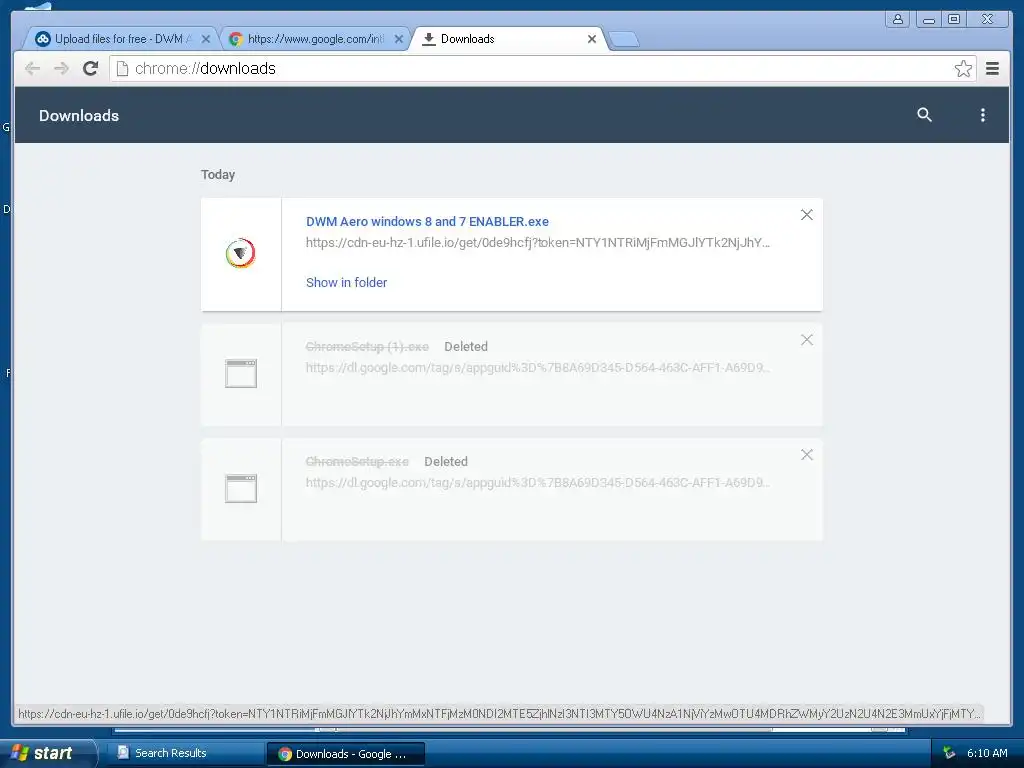Click the ChromeSetup.exe dl.google.com URL

pos(537,483)
